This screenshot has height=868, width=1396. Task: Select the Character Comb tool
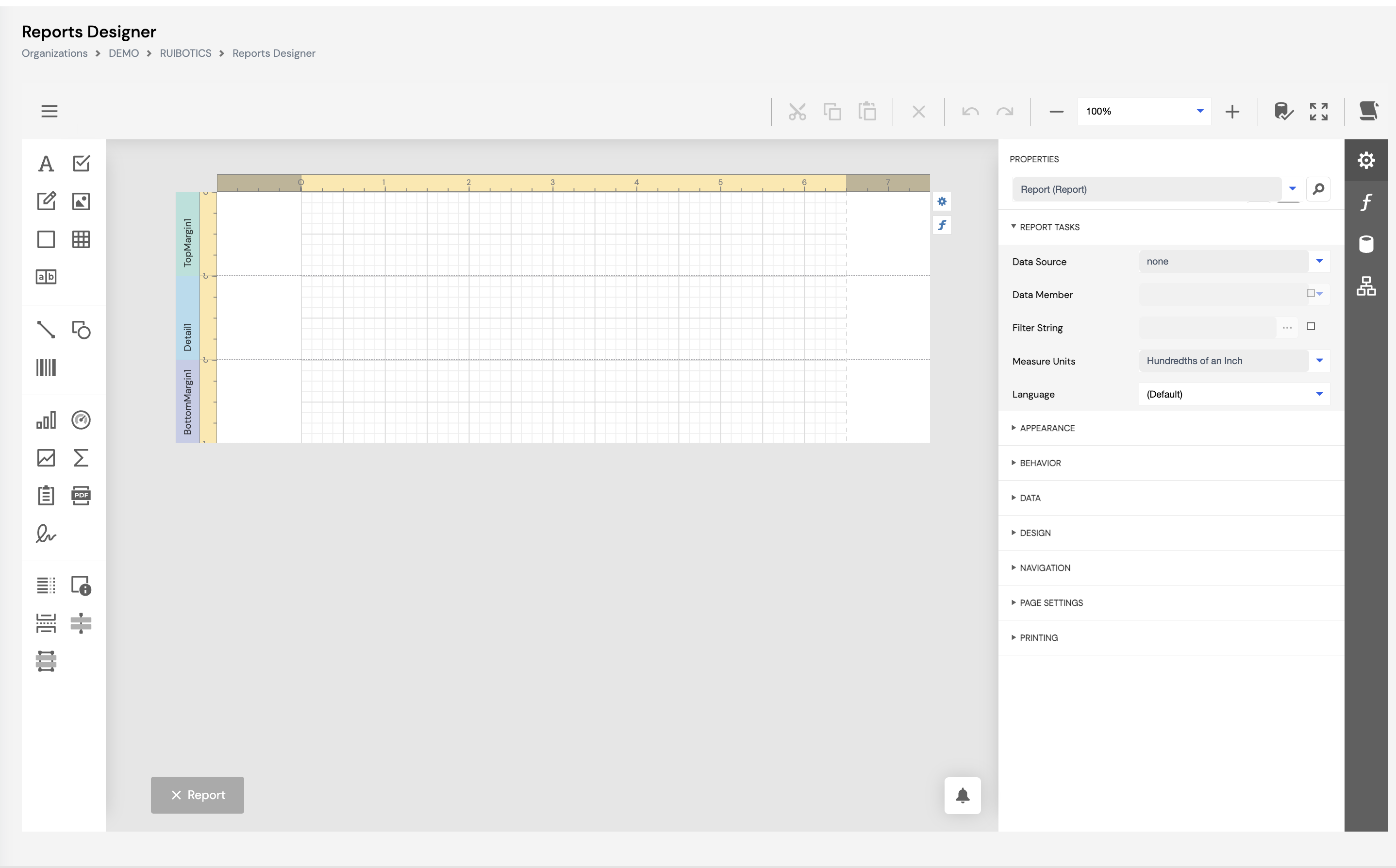[46, 277]
